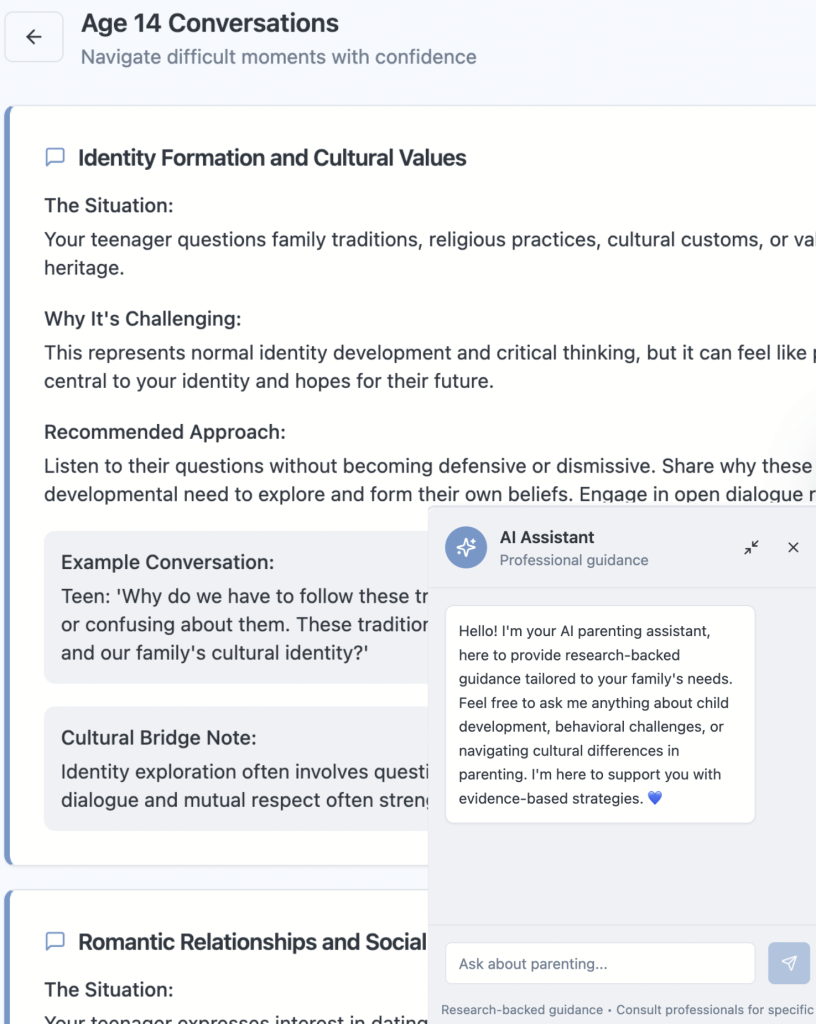Click 'Professional guidance' subtitle in chat header

click(x=574, y=560)
